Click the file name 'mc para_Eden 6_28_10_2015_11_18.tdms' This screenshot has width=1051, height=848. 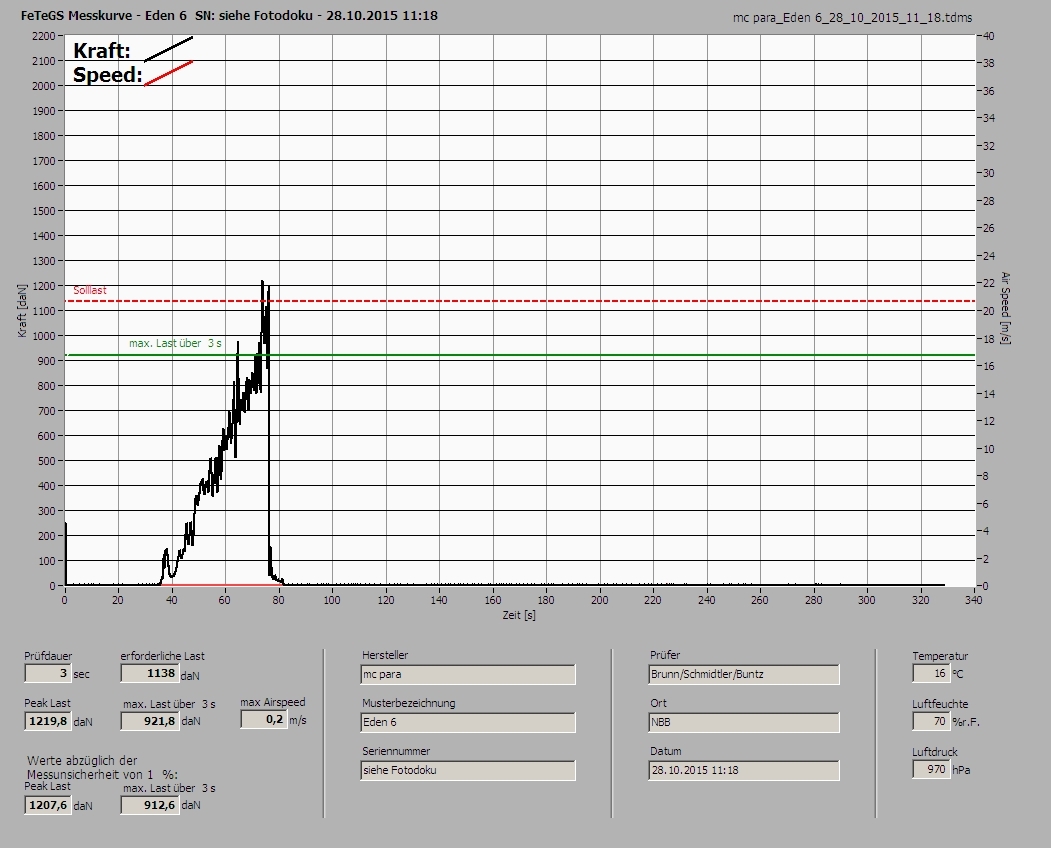click(853, 17)
